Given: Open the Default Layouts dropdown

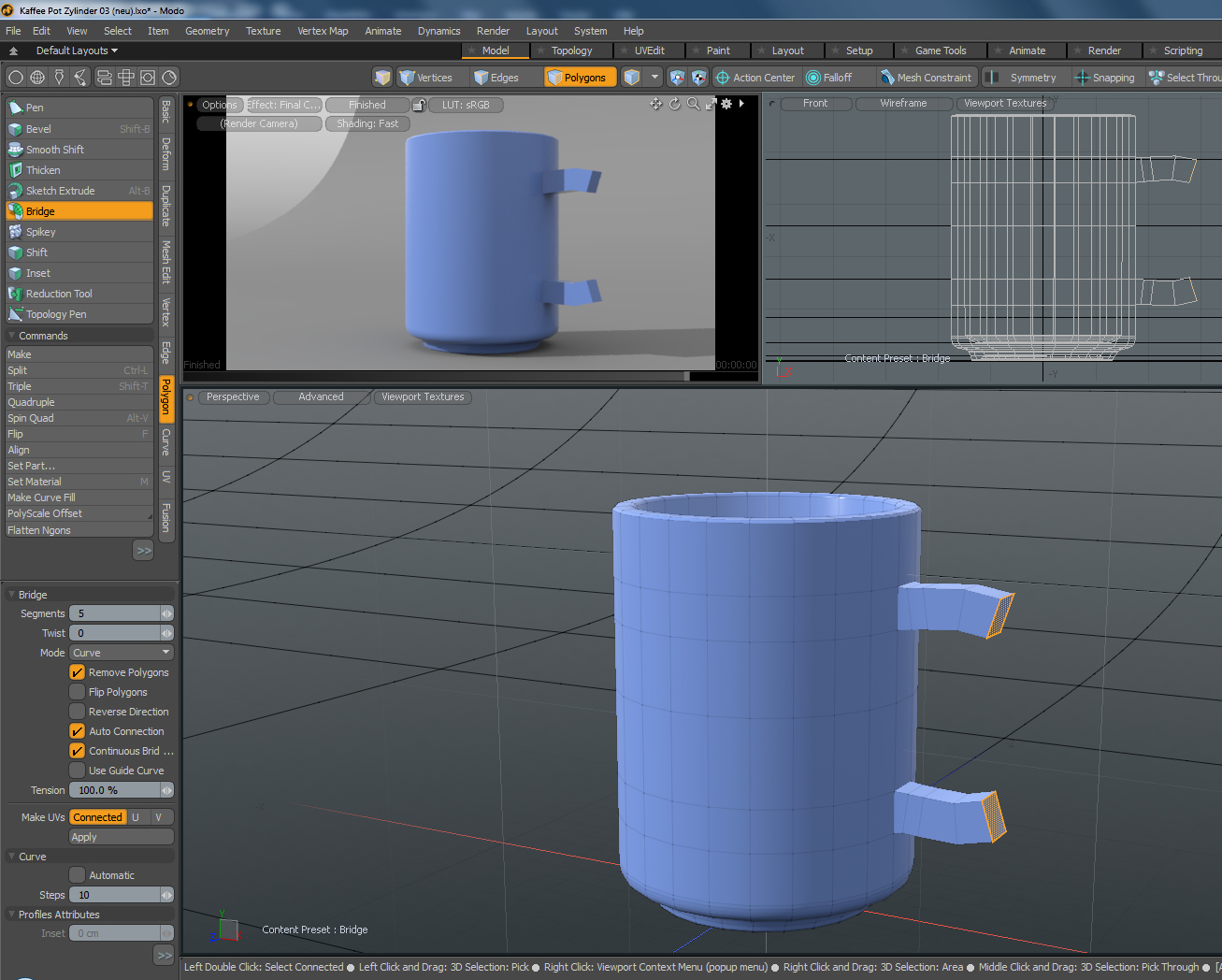Looking at the screenshot, I should click(77, 50).
